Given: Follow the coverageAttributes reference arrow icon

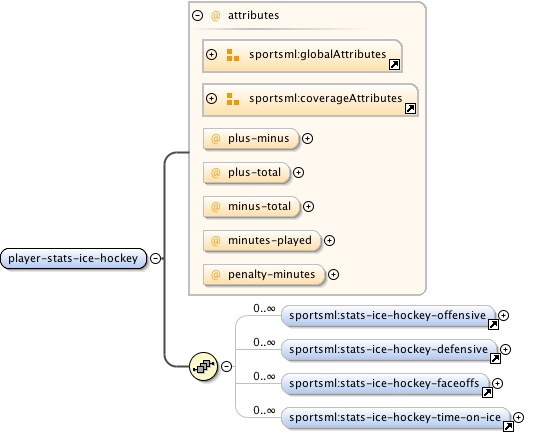Looking at the screenshot, I should click(410, 109).
